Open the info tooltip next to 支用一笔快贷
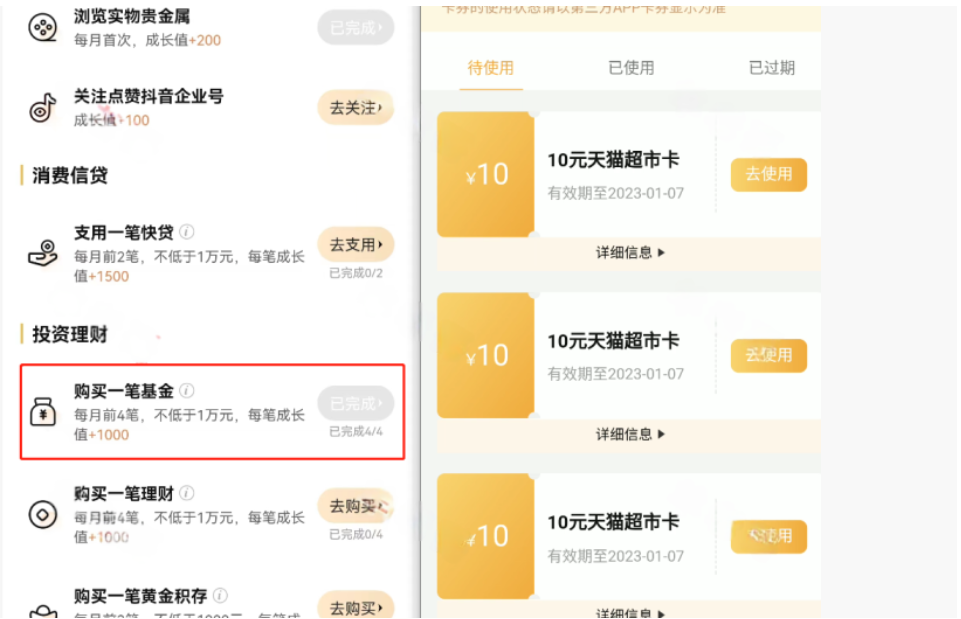Screen dimensions: 961x619 coord(187,232)
